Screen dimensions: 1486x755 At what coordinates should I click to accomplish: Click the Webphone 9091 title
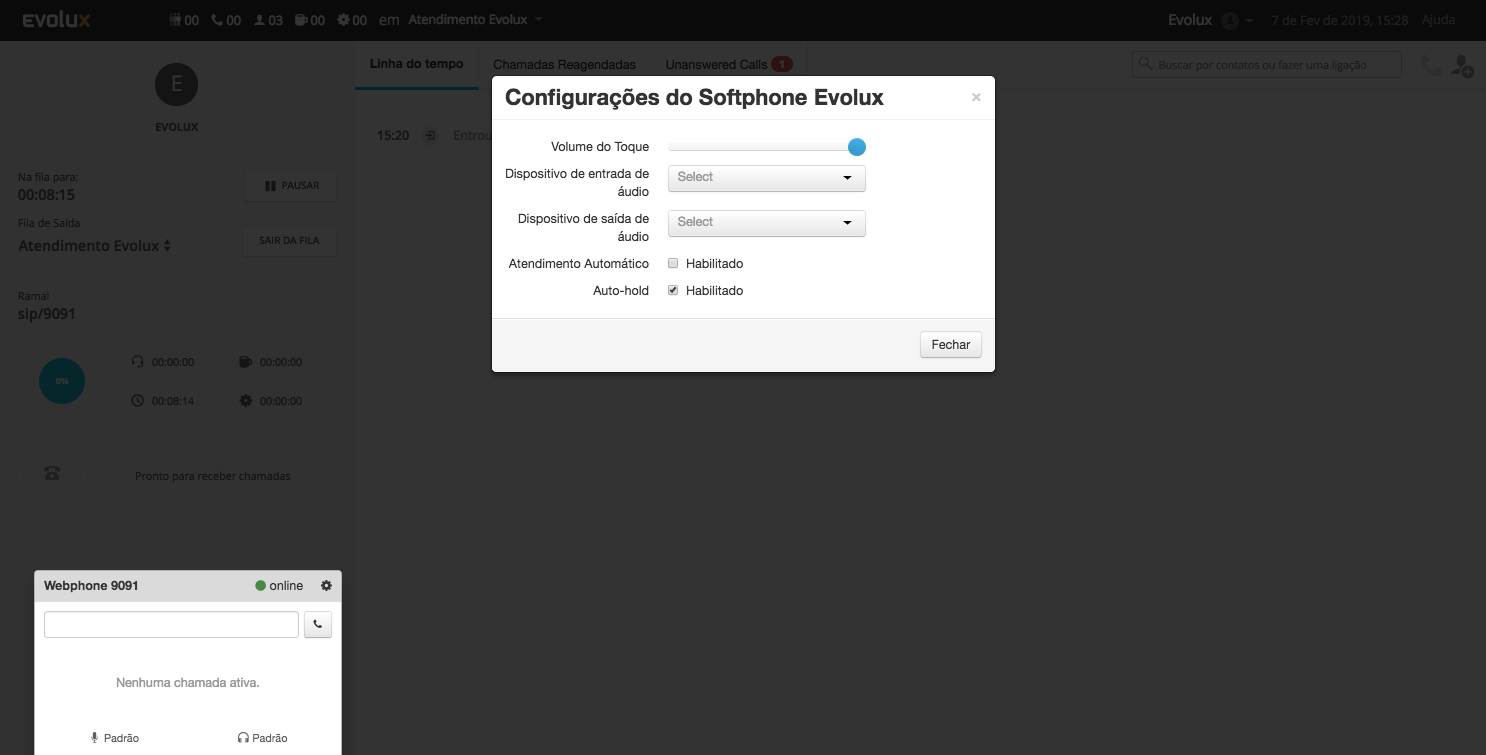coord(91,586)
